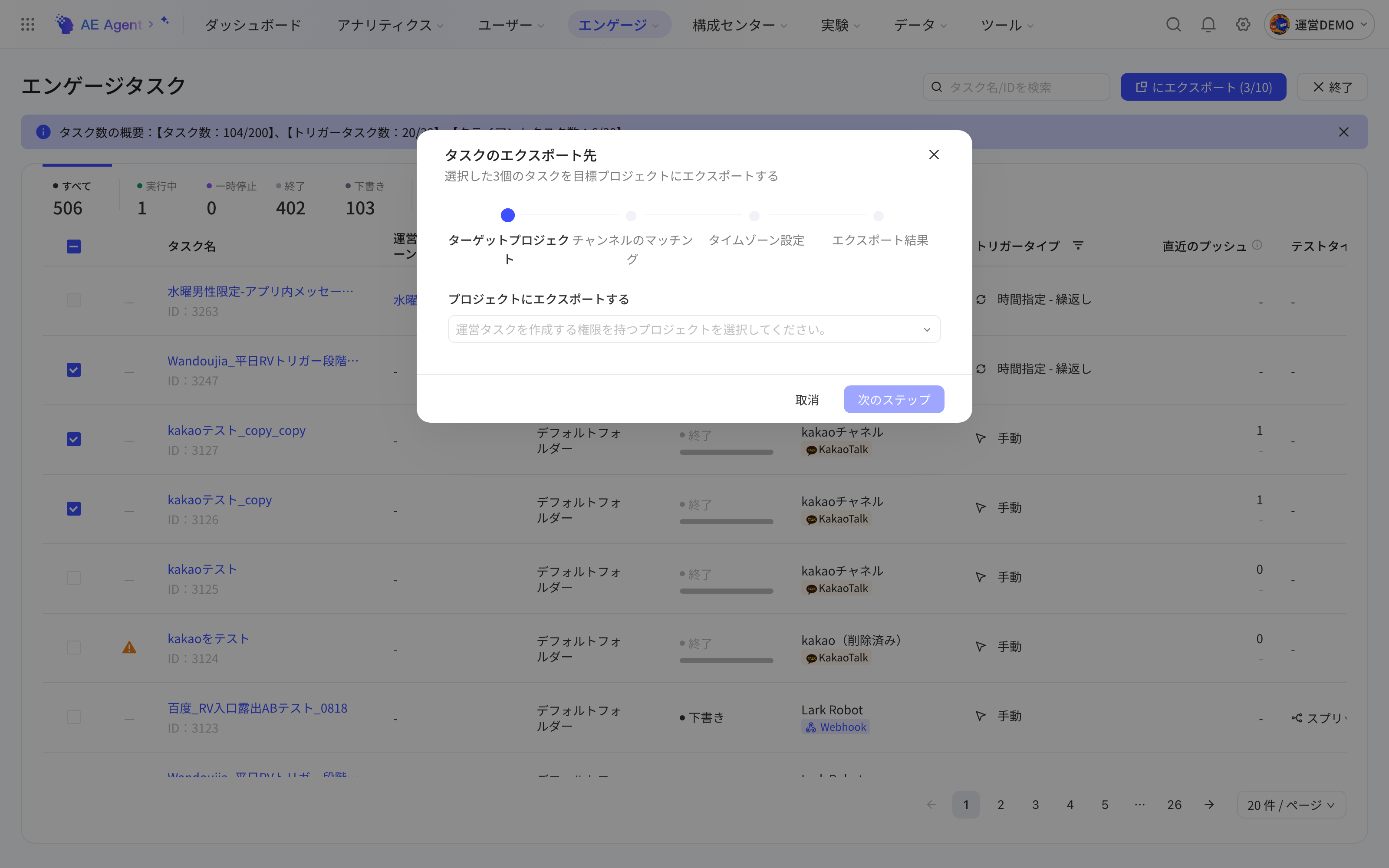Check the kakaoテスト ID 3125 checkbox
The image size is (1389, 868).
[73, 578]
